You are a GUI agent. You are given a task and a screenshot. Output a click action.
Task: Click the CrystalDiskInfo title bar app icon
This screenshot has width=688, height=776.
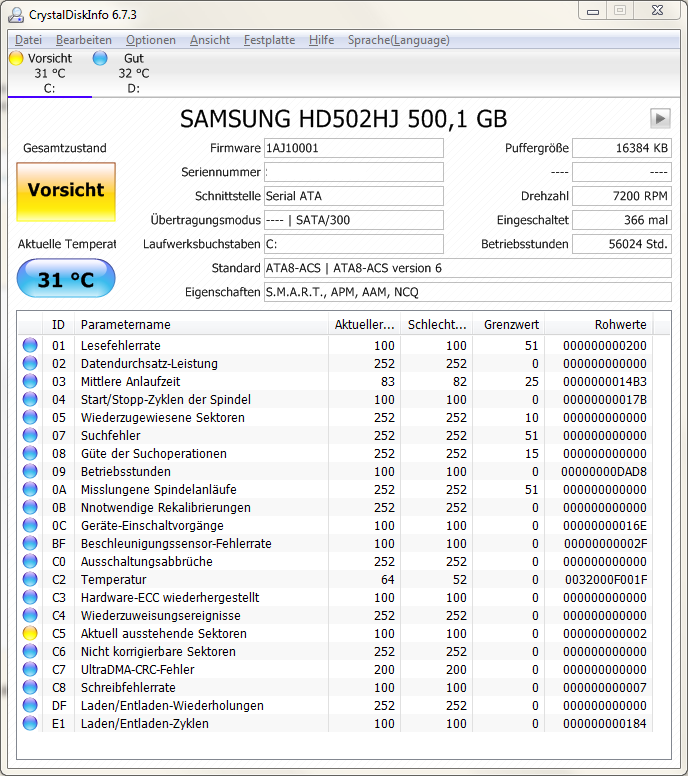16,15
